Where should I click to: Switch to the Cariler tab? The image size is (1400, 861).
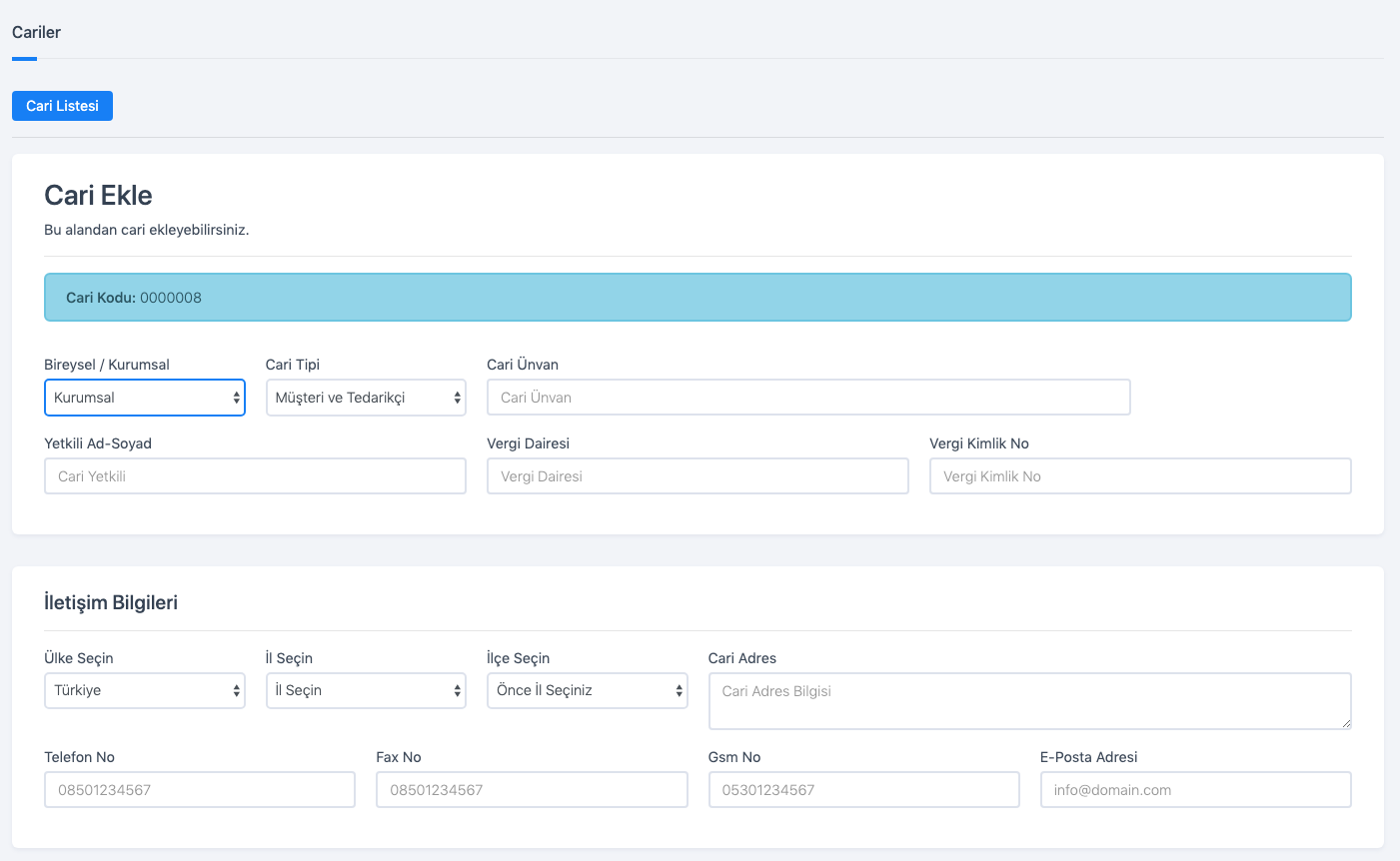click(36, 32)
